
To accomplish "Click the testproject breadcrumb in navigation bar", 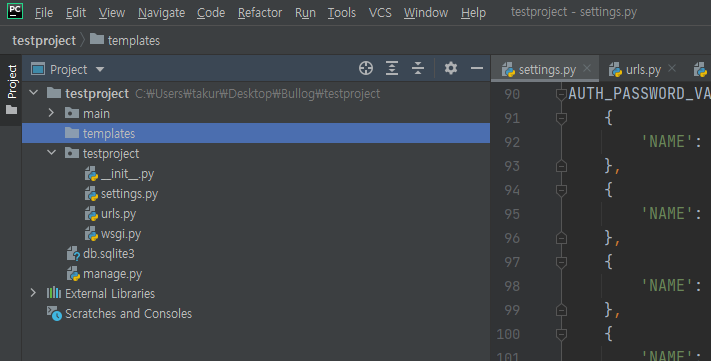I will [44, 40].
